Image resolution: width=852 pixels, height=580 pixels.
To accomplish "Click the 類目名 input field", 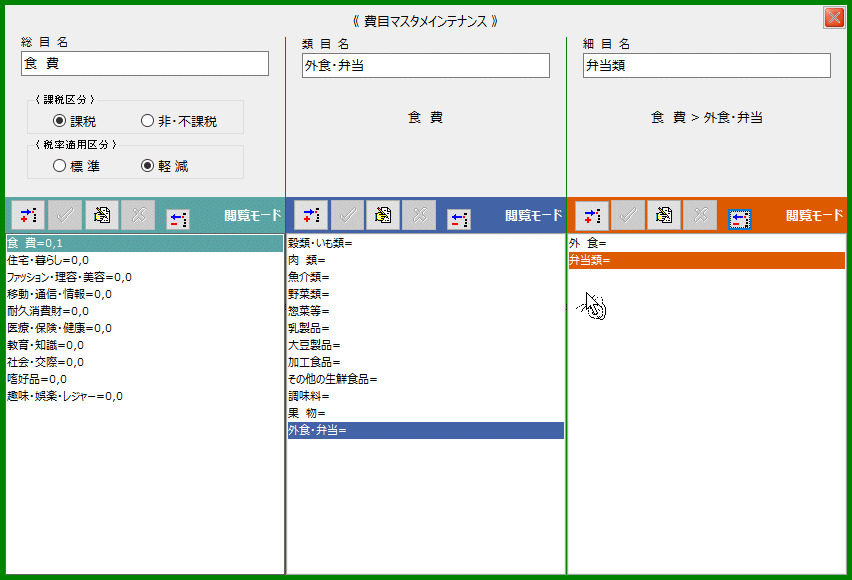I will tap(426, 65).
